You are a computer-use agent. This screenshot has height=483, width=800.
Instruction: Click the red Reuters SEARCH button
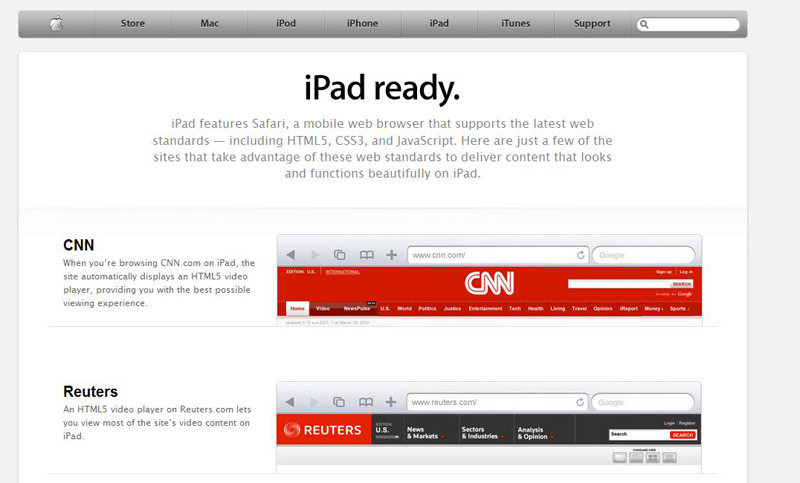coord(683,435)
